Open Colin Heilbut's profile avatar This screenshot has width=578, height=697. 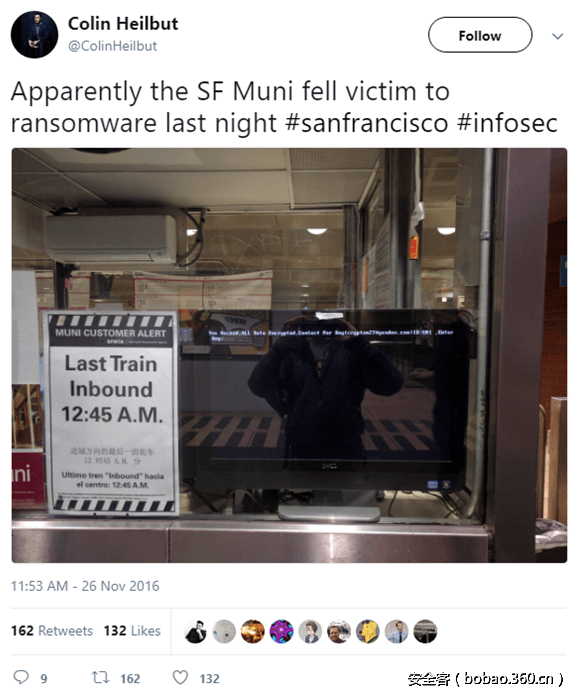tap(34, 35)
